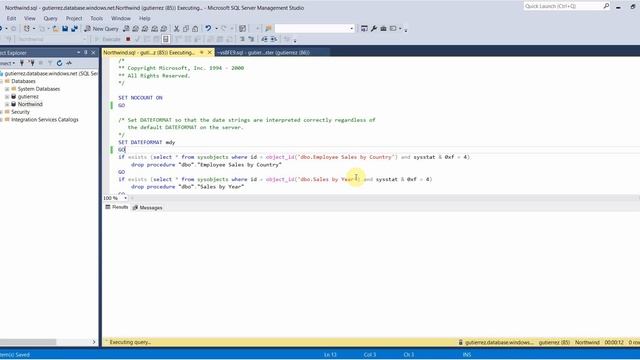Click the Cut scissors icon
The width and height of the screenshot is (640, 360).
176,29
